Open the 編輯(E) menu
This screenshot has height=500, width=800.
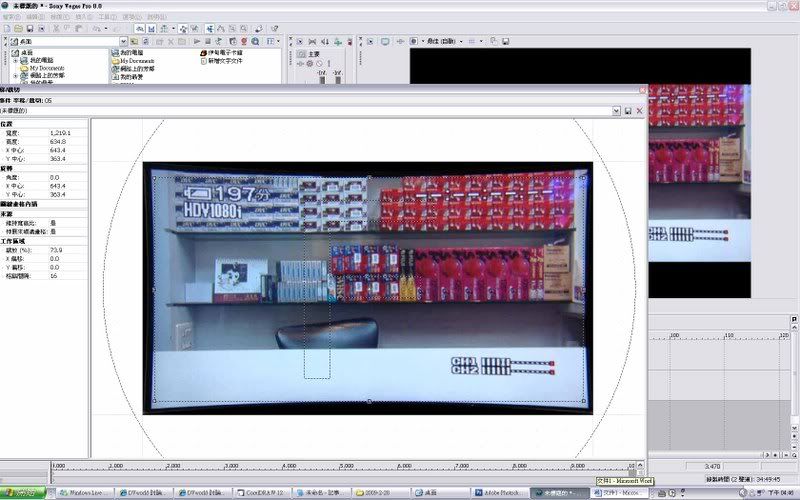pyautogui.click(x=35, y=17)
